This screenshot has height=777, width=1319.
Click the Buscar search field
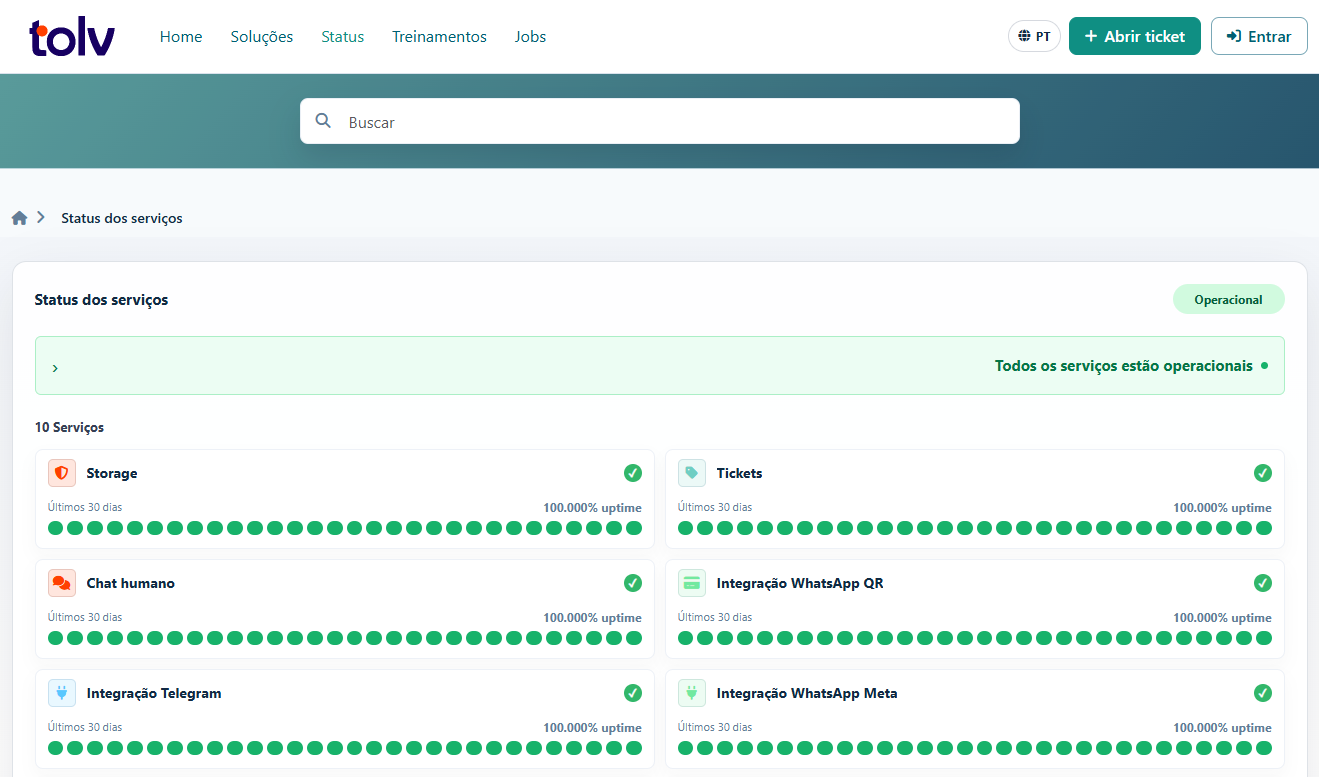(x=660, y=121)
